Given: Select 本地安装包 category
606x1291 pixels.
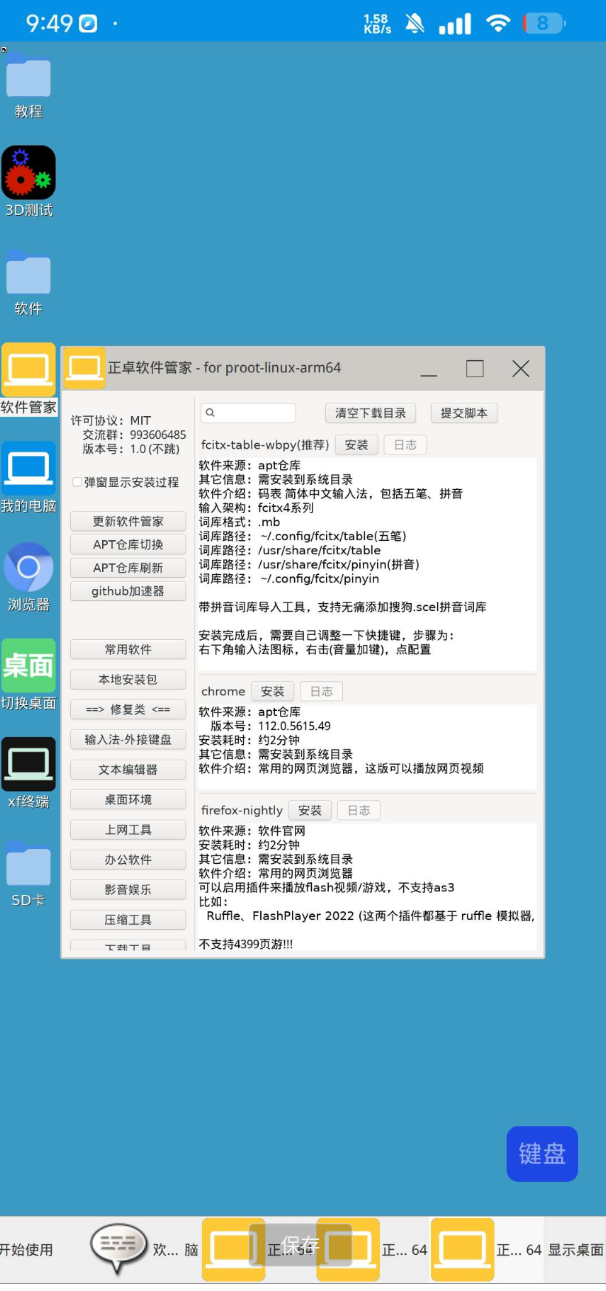Looking at the screenshot, I should tap(128, 679).
